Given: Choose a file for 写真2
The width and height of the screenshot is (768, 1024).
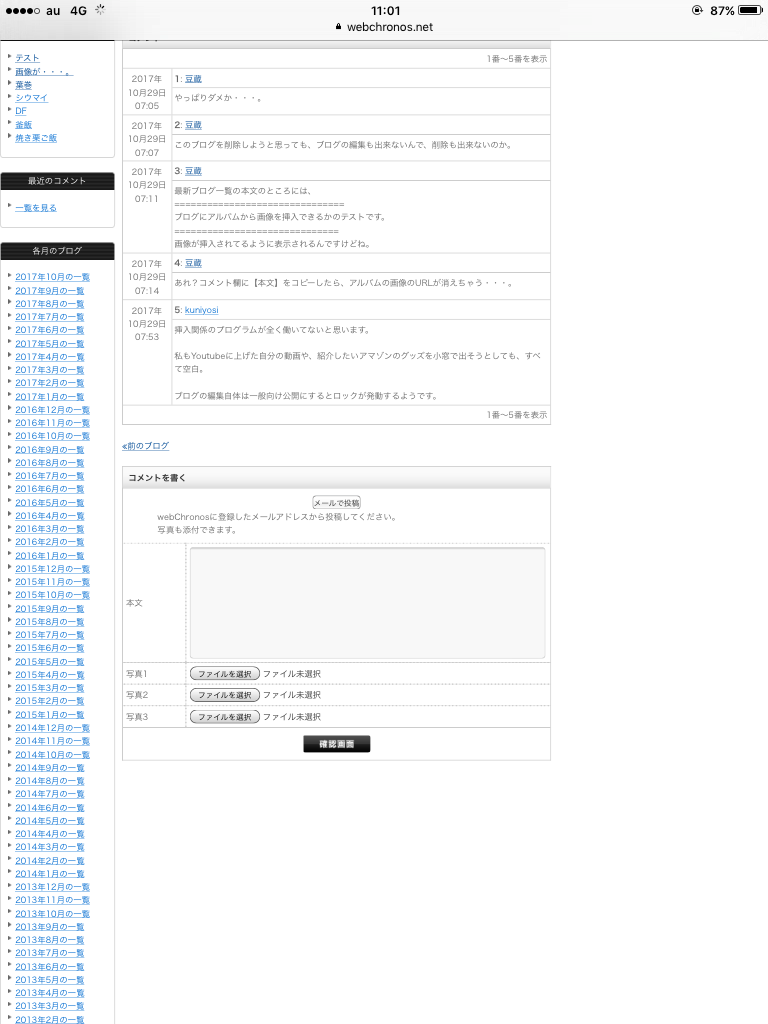Looking at the screenshot, I should (x=225, y=695).
